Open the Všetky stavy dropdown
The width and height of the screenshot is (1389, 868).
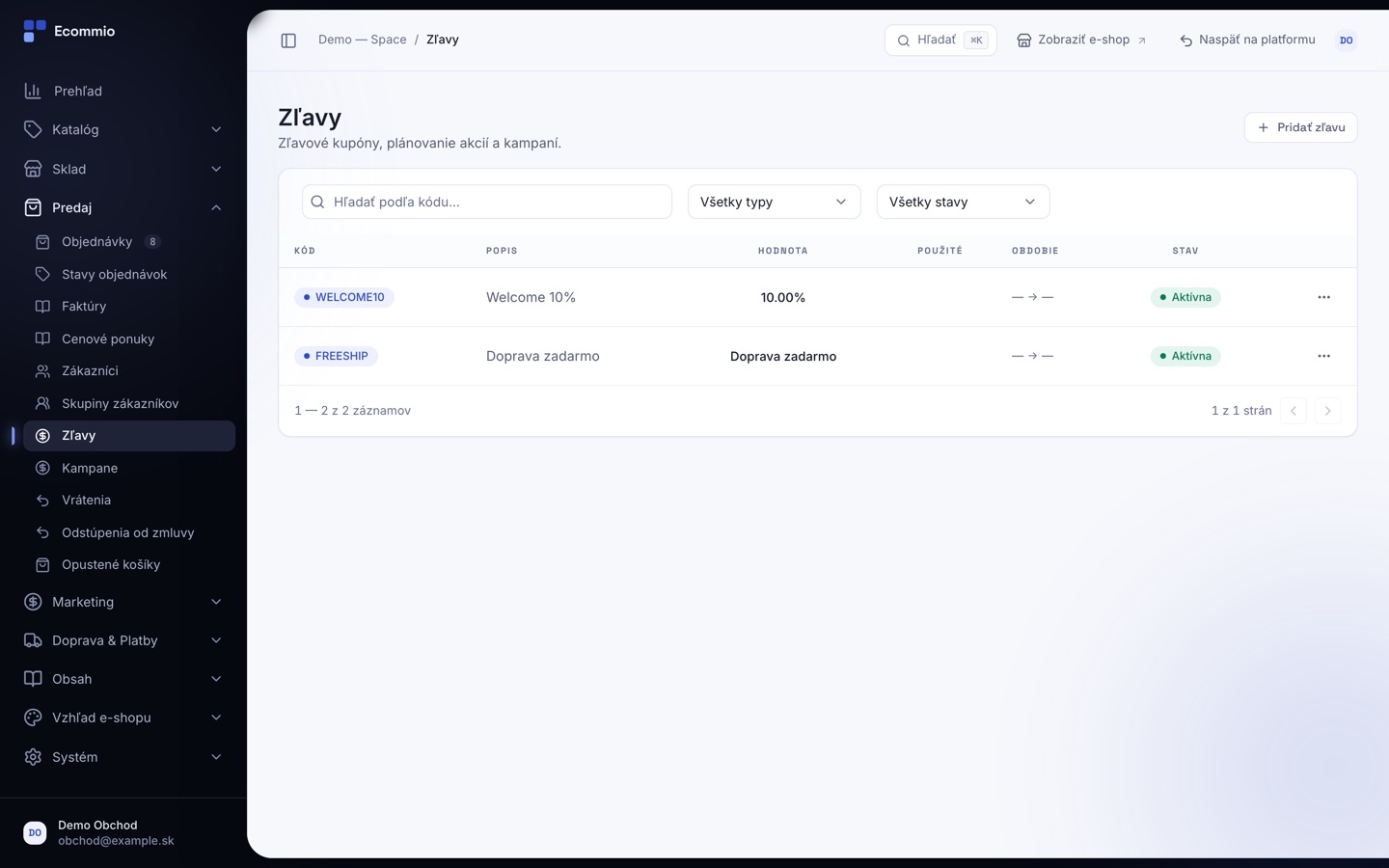tap(963, 202)
